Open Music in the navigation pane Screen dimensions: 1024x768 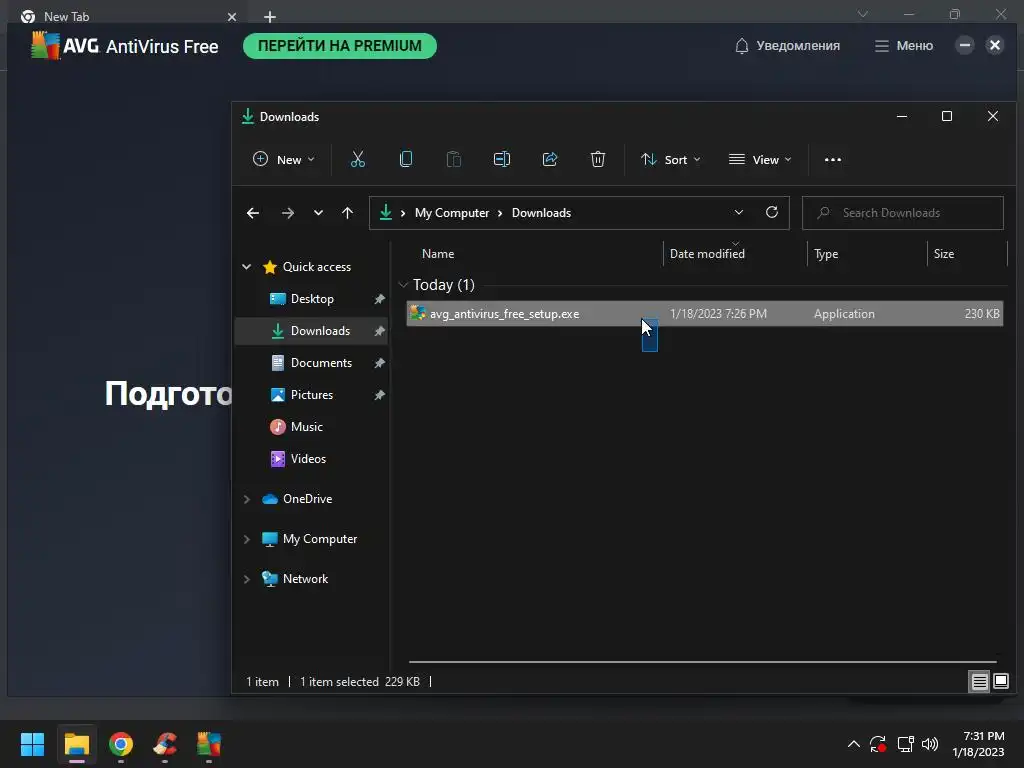[x=306, y=426]
